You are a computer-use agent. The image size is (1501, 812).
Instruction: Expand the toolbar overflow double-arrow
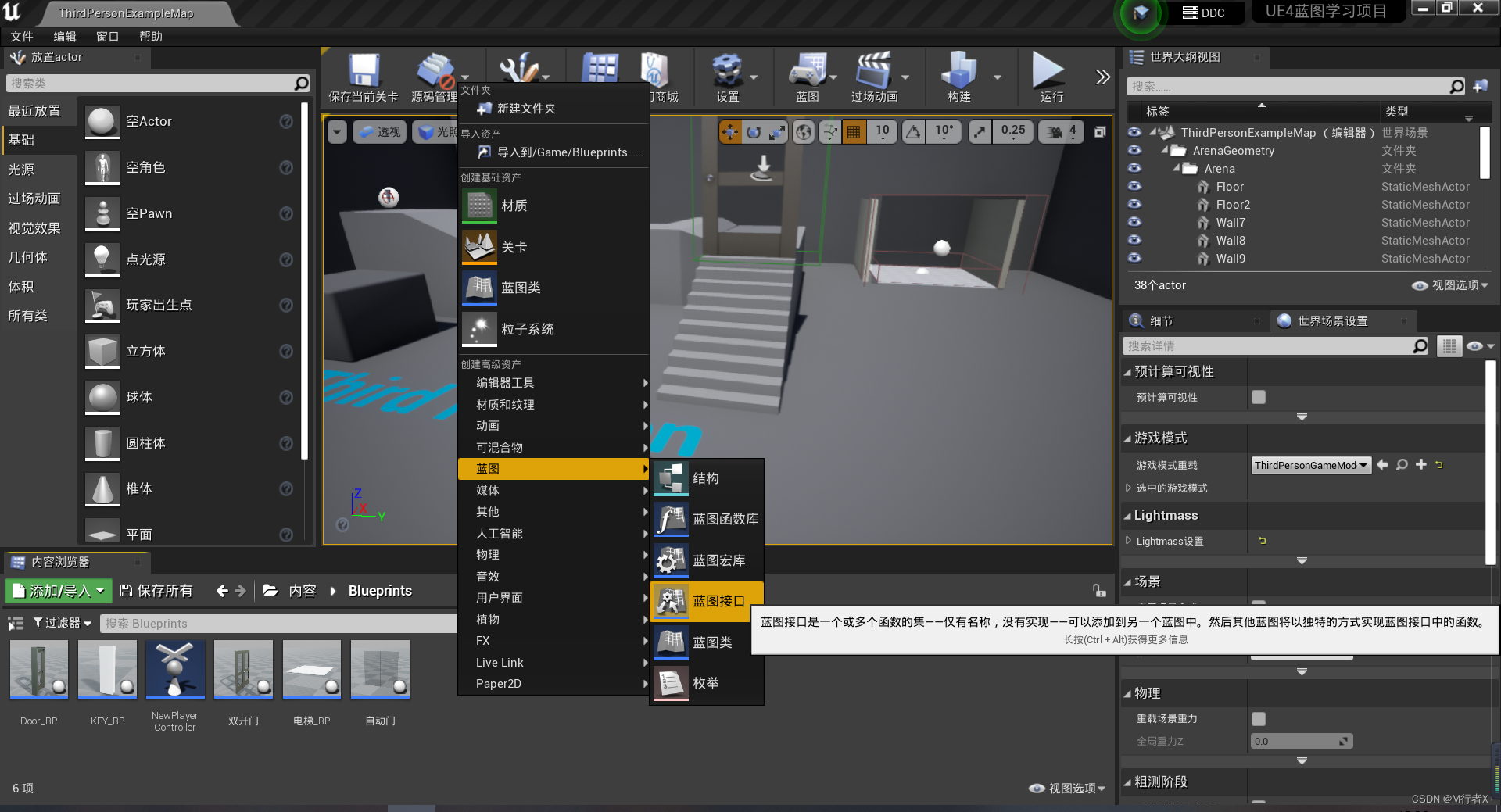tap(1102, 77)
